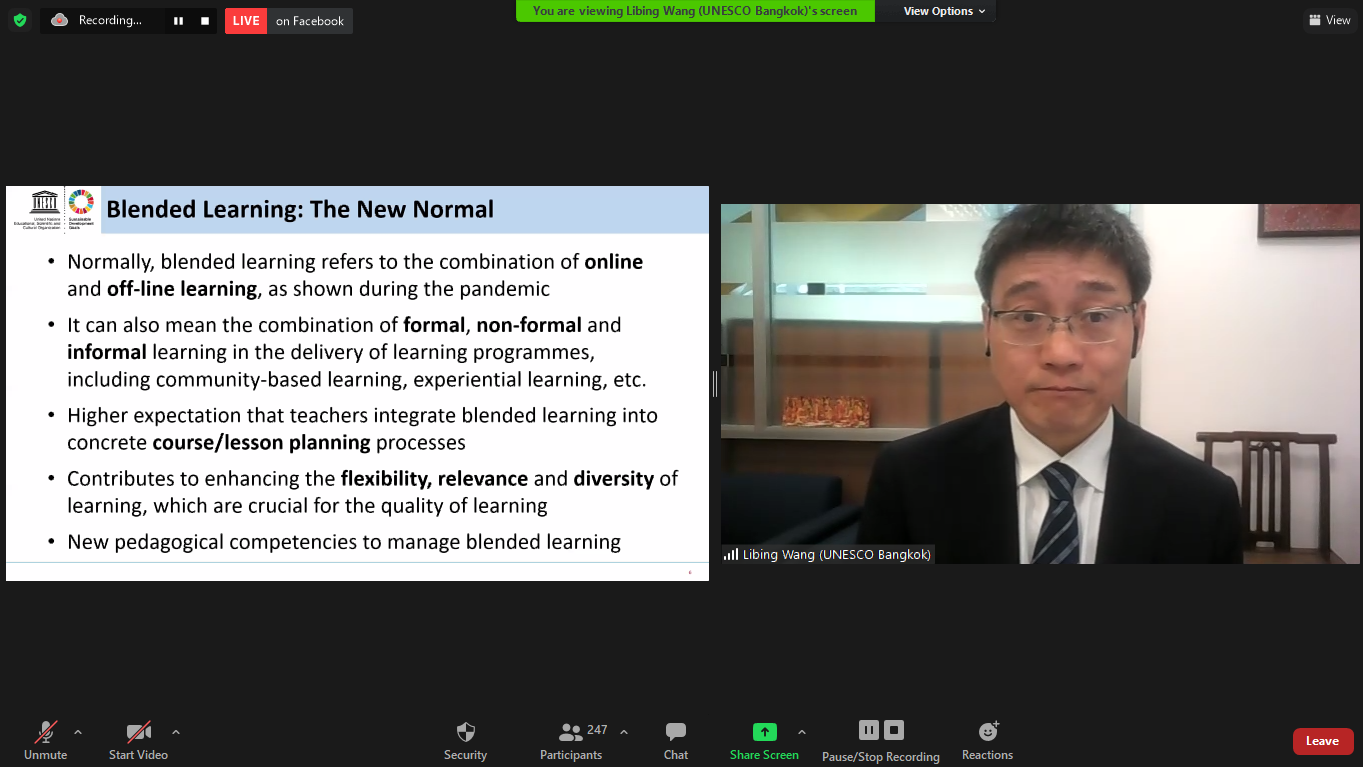Start the video camera

138,740
